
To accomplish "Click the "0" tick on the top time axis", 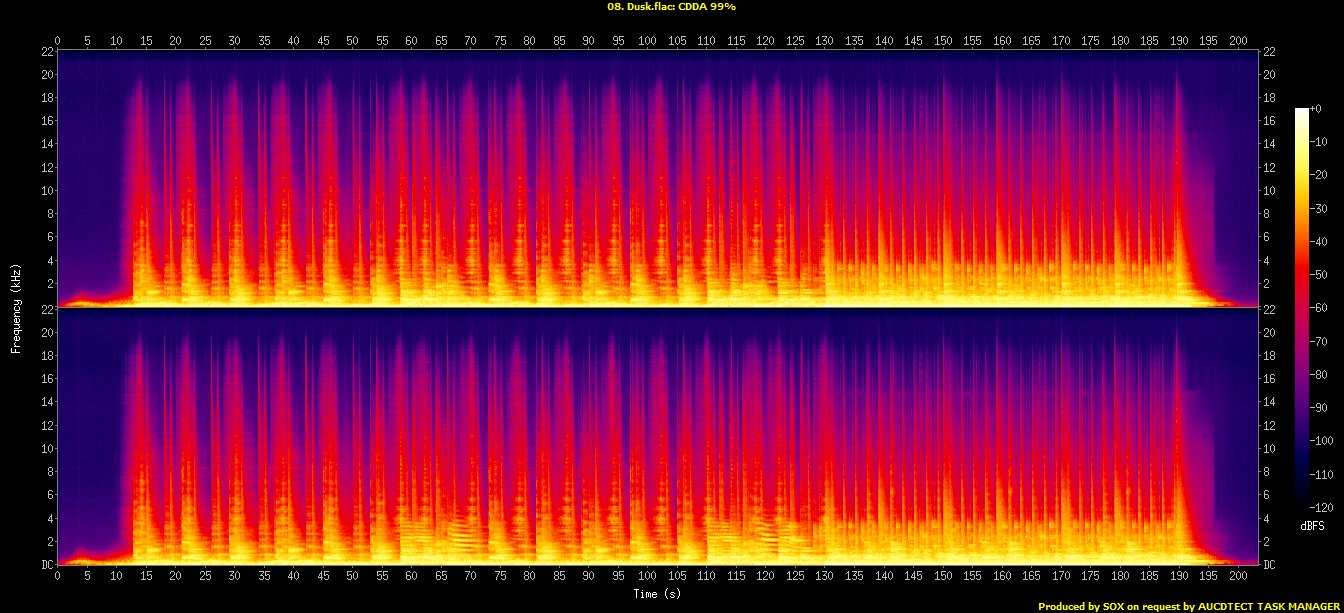I will point(58,40).
